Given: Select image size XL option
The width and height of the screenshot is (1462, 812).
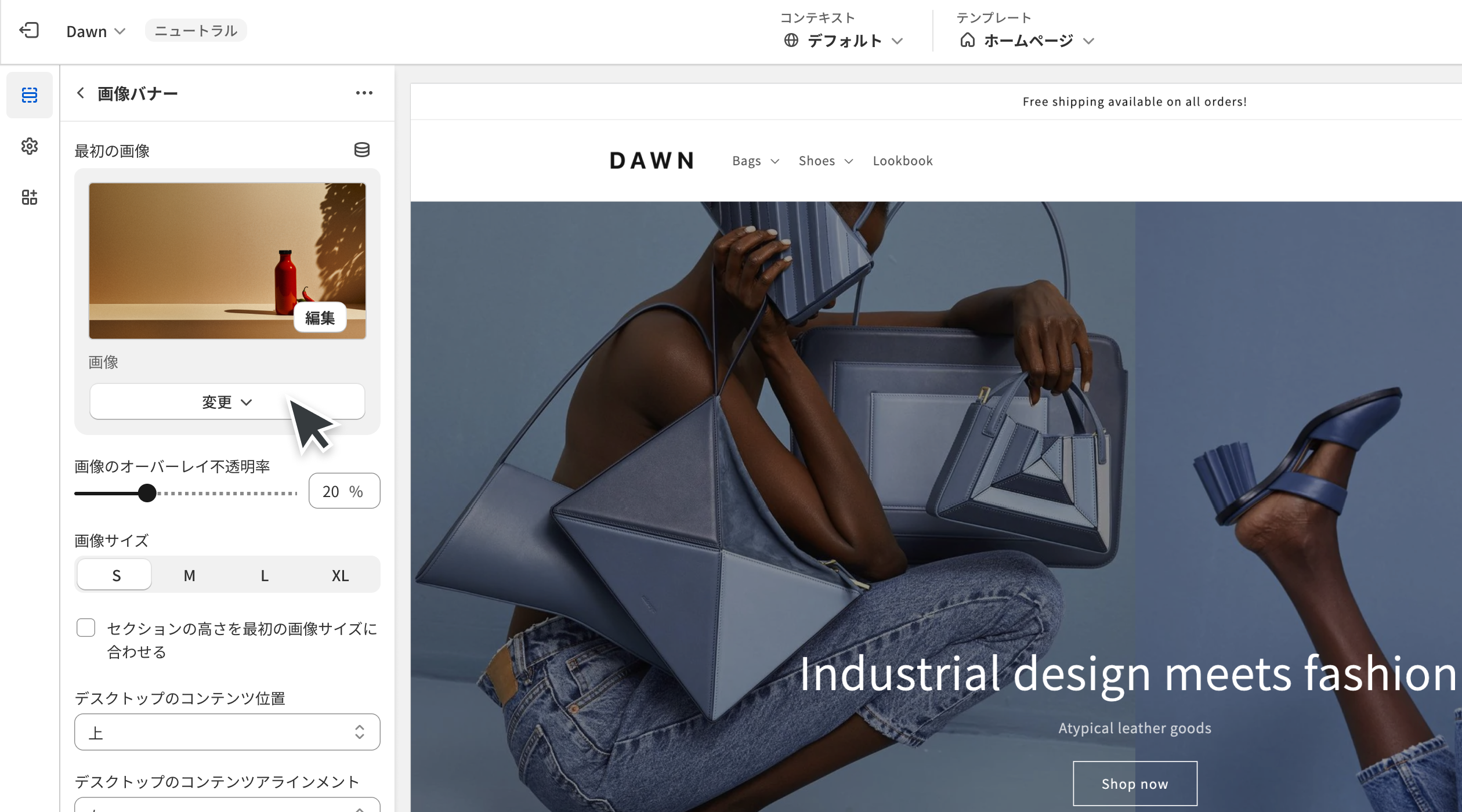Looking at the screenshot, I should coord(340,575).
